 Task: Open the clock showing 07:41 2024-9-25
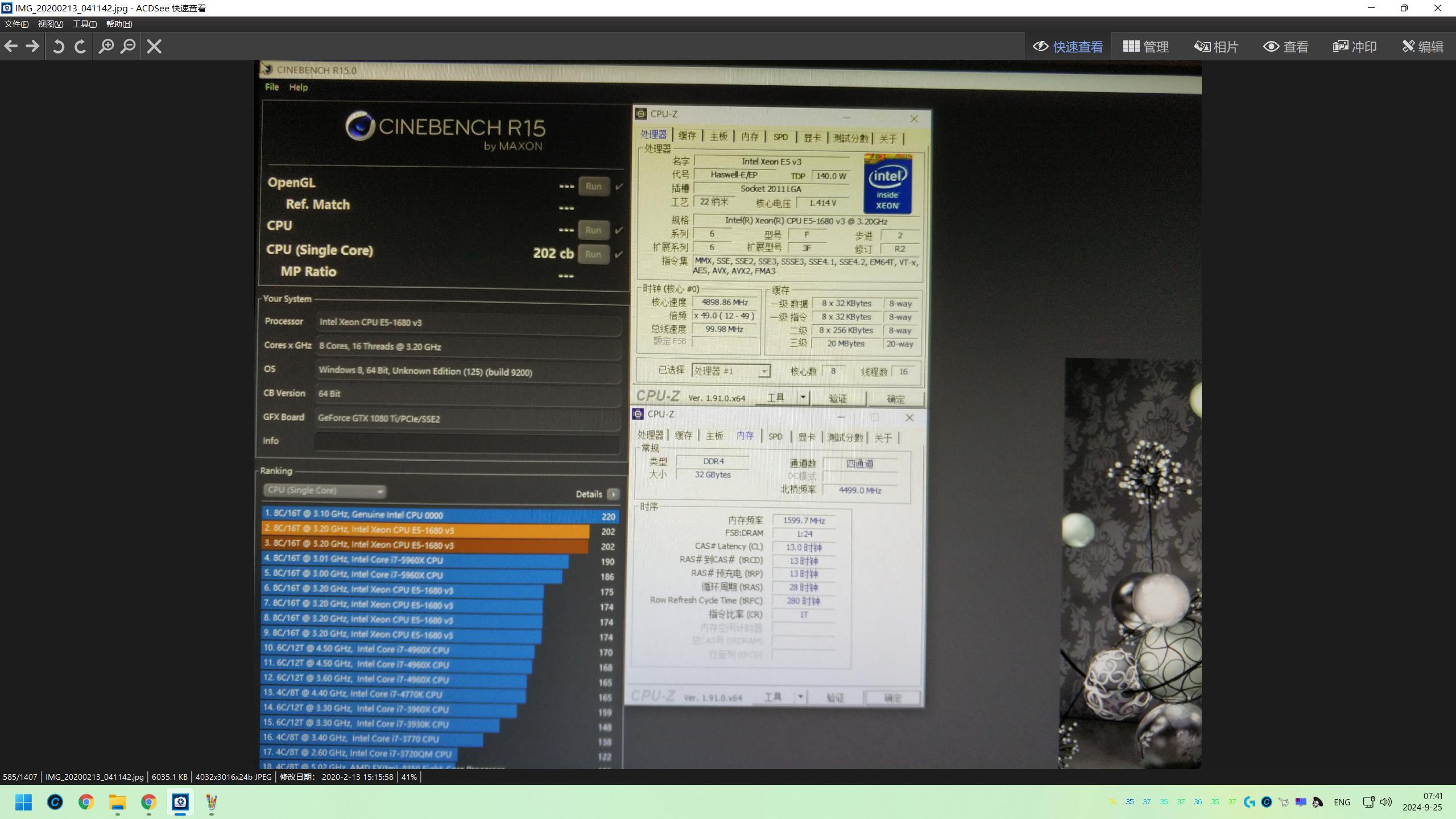tap(1422, 802)
